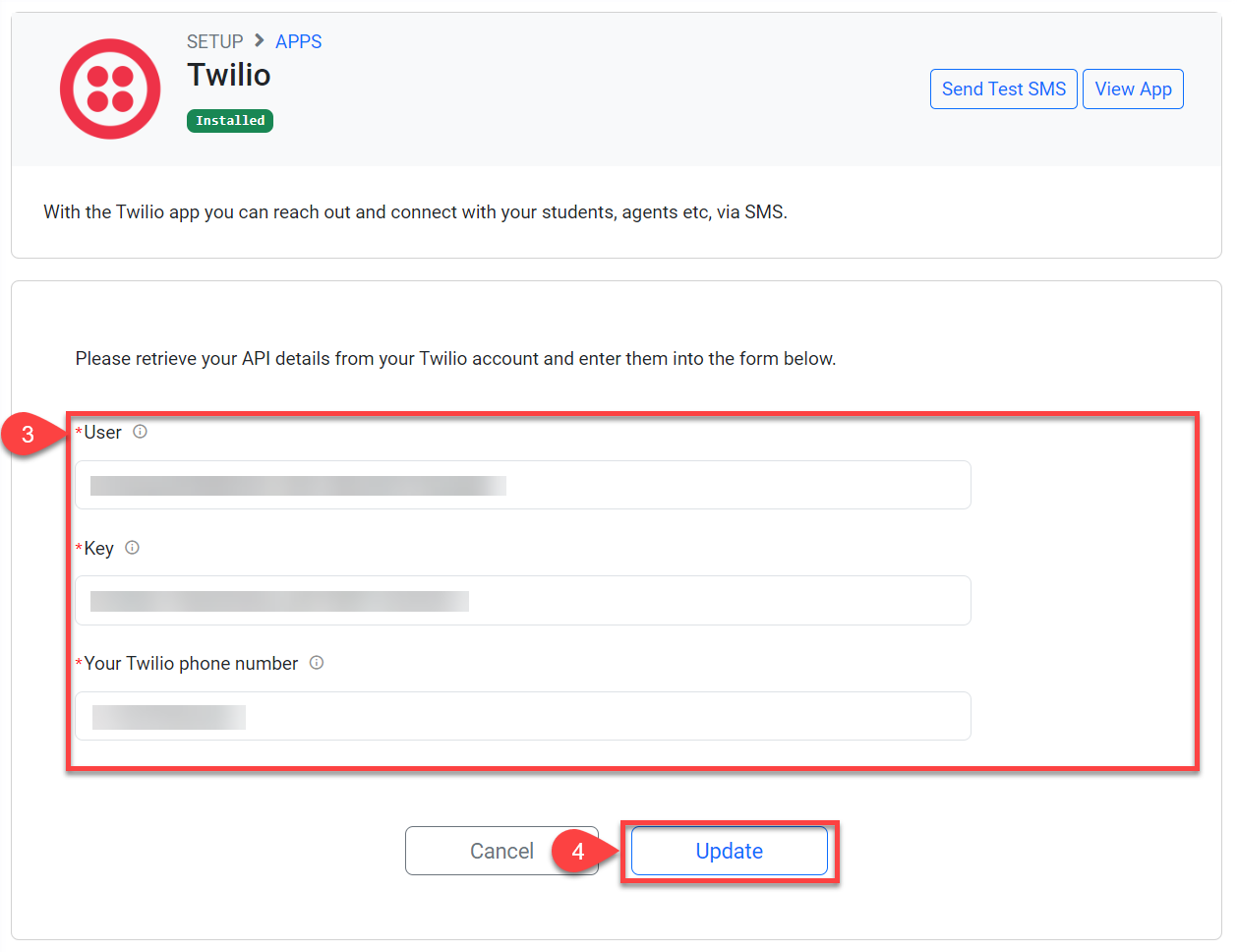This screenshot has height=952, width=1237.
Task: Go to SETUP in the breadcrumb
Action: pyautogui.click(x=214, y=41)
